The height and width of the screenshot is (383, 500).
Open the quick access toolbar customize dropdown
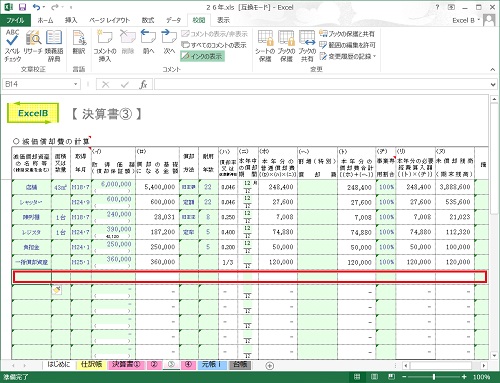(x=71, y=7)
